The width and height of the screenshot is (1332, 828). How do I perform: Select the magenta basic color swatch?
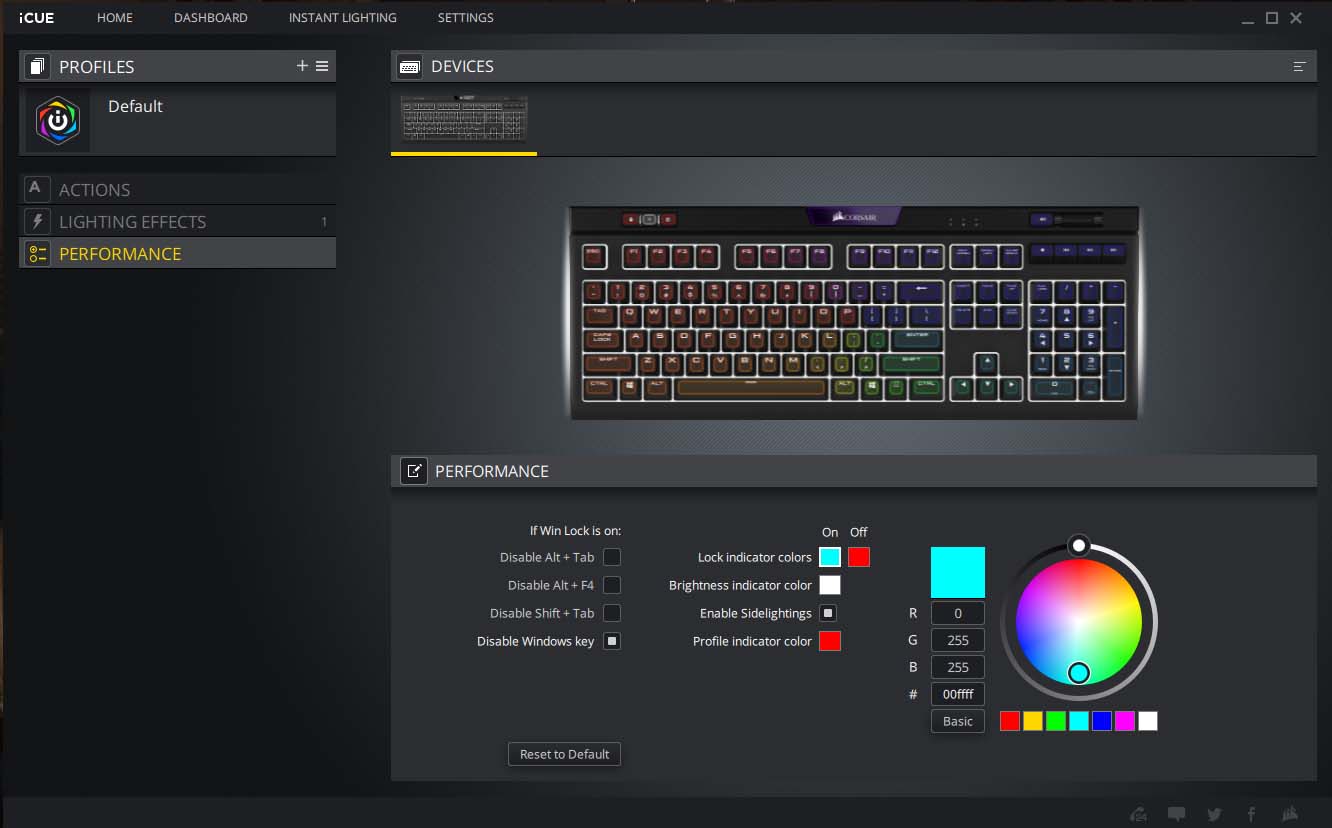point(1125,721)
